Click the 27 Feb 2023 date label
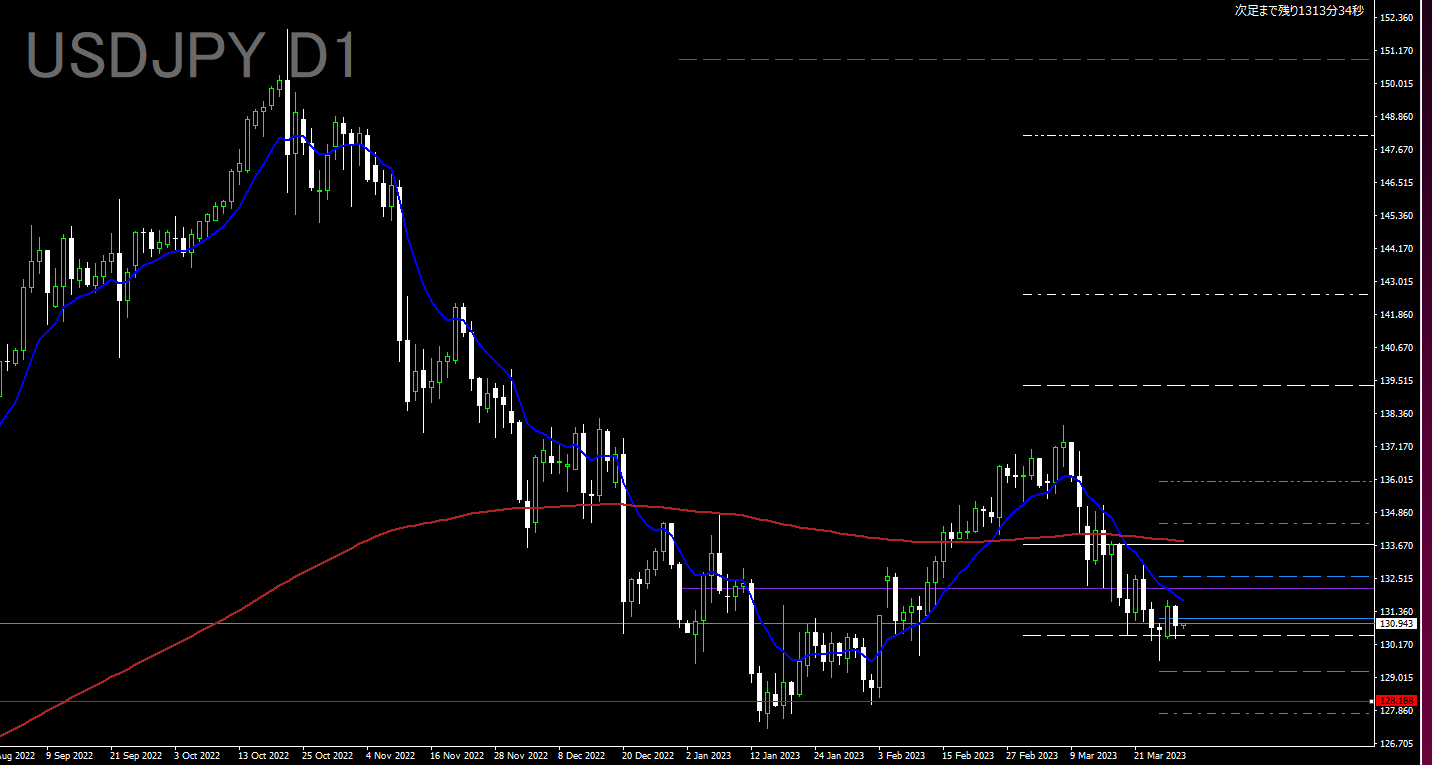 (1031, 757)
